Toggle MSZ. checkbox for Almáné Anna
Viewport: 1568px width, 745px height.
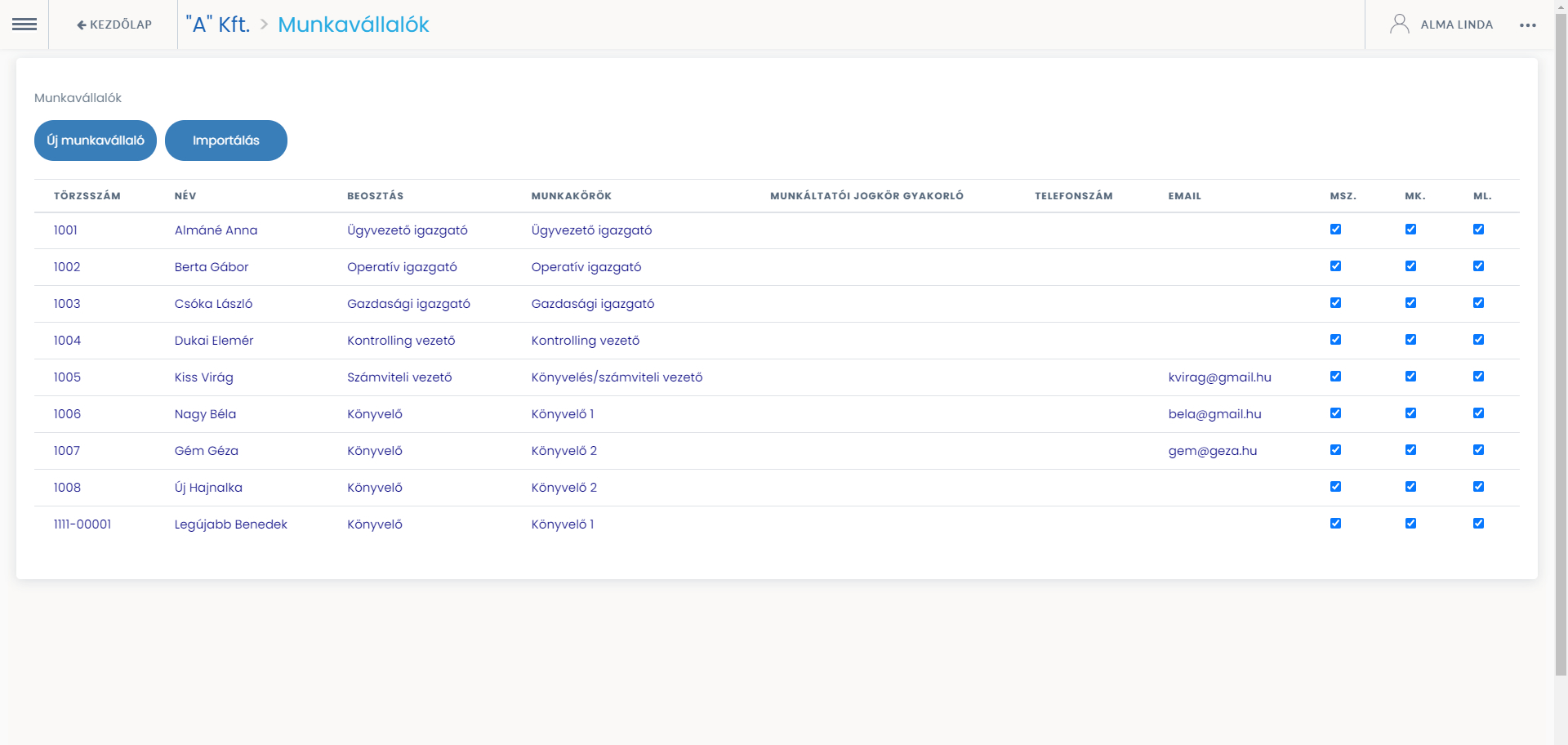(1335, 230)
